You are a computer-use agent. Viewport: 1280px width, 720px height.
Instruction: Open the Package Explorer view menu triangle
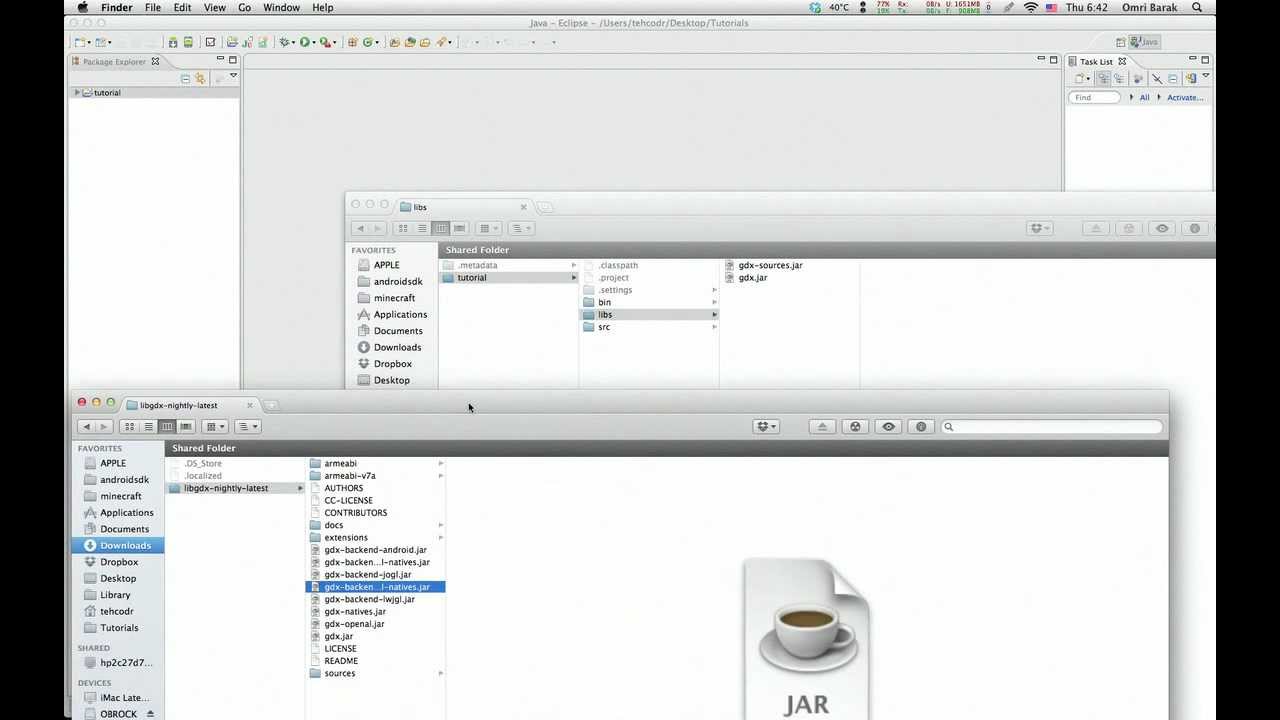[234, 76]
